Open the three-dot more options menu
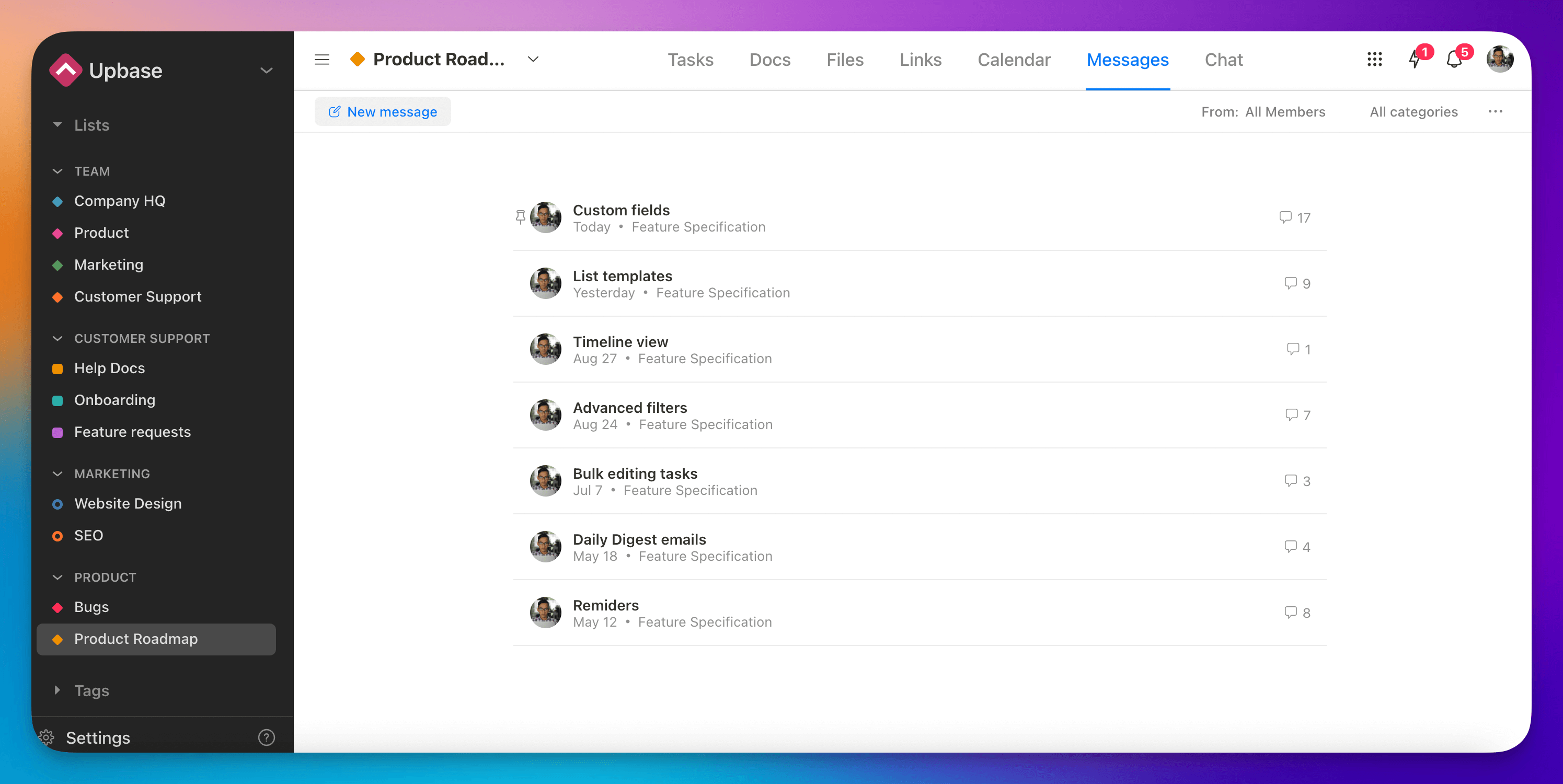The height and width of the screenshot is (784, 1563). point(1496,112)
